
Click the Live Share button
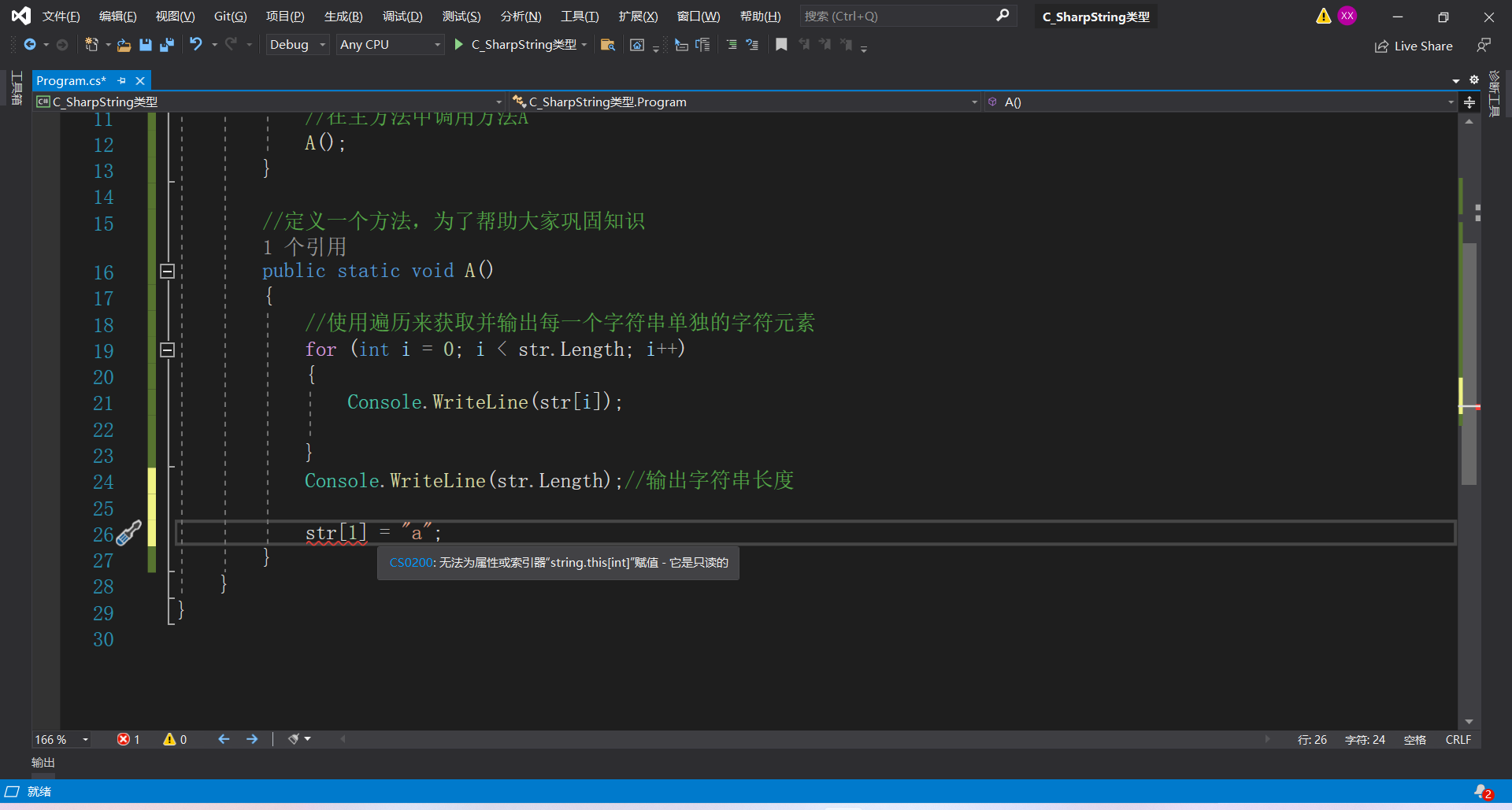(x=1414, y=46)
